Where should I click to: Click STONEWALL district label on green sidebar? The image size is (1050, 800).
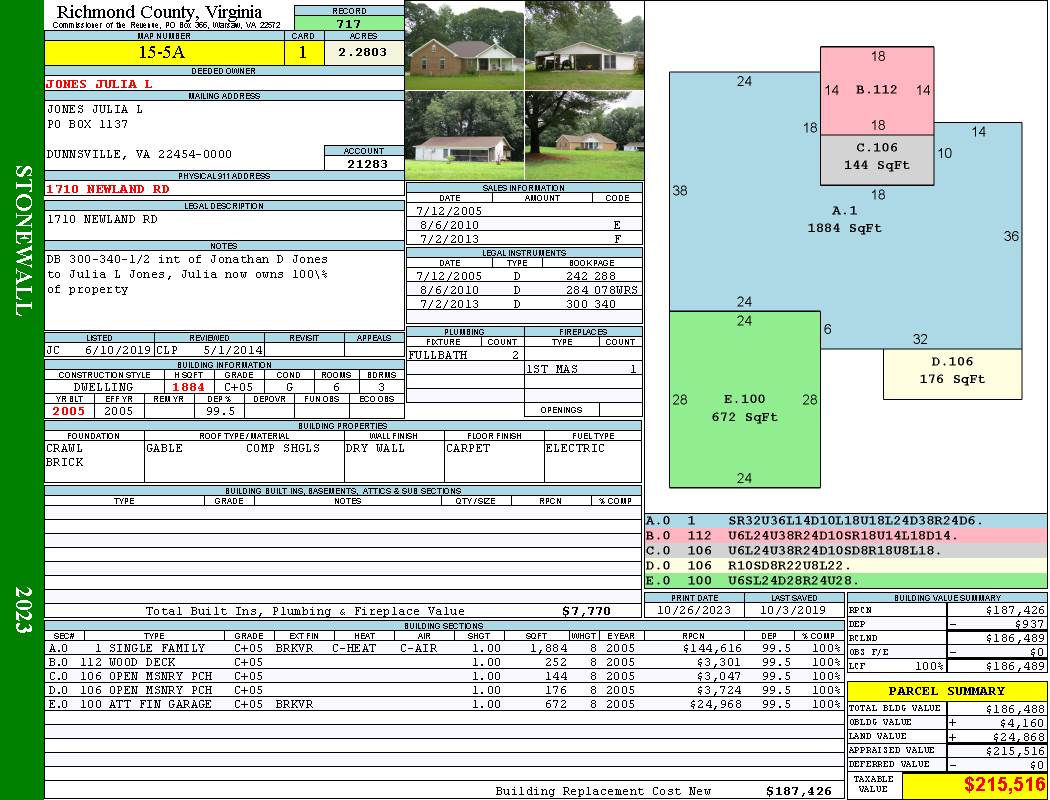23,241
